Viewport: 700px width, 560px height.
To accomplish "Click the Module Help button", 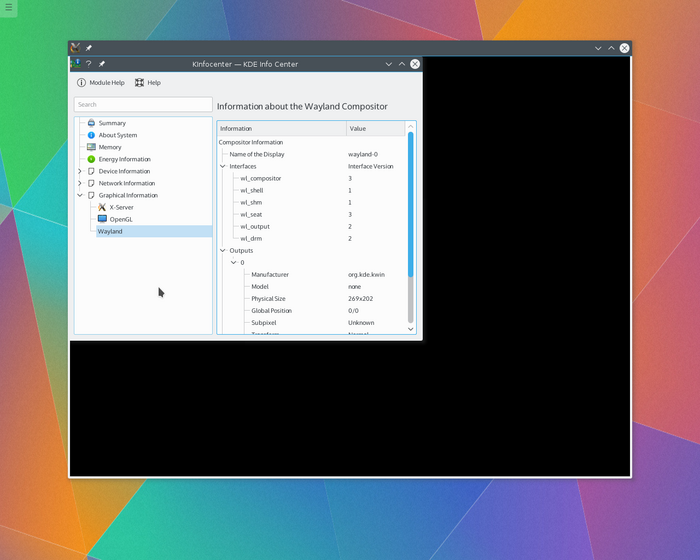I will pyautogui.click(x=101, y=83).
